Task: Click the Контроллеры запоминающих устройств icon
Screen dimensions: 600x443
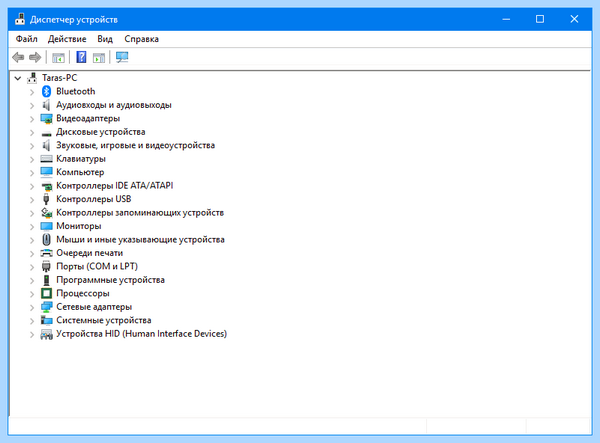Action: coord(46,213)
